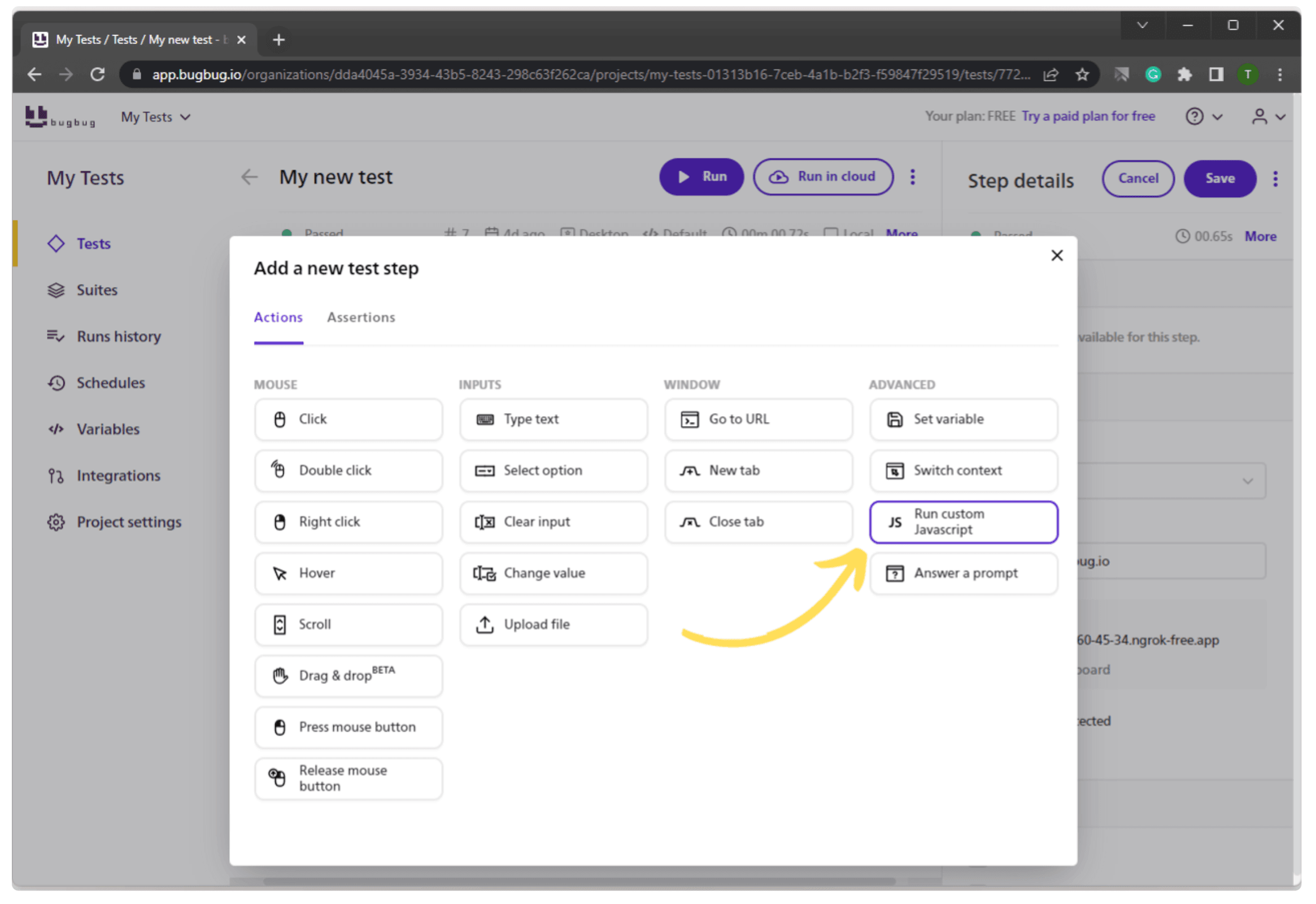Close the Add a new test step dialog
This screenshot has height=904, width=1316.
(1057, 256)
